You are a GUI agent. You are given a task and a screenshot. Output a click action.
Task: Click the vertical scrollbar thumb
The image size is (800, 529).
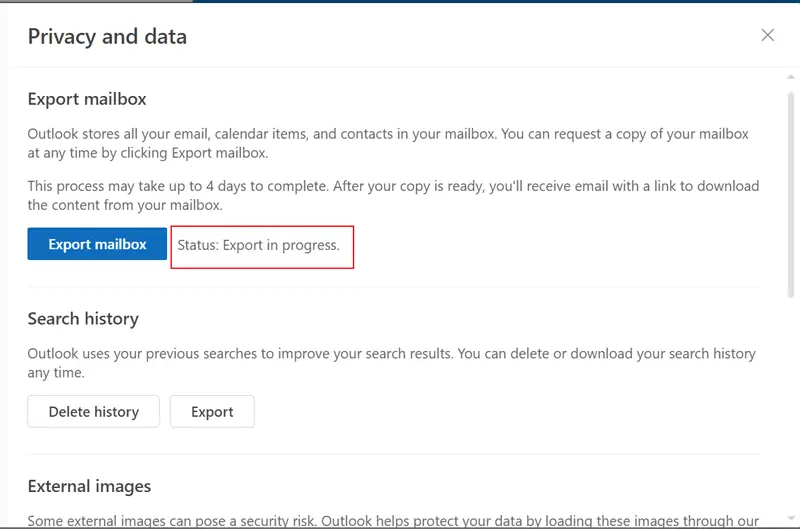(791, 190)
